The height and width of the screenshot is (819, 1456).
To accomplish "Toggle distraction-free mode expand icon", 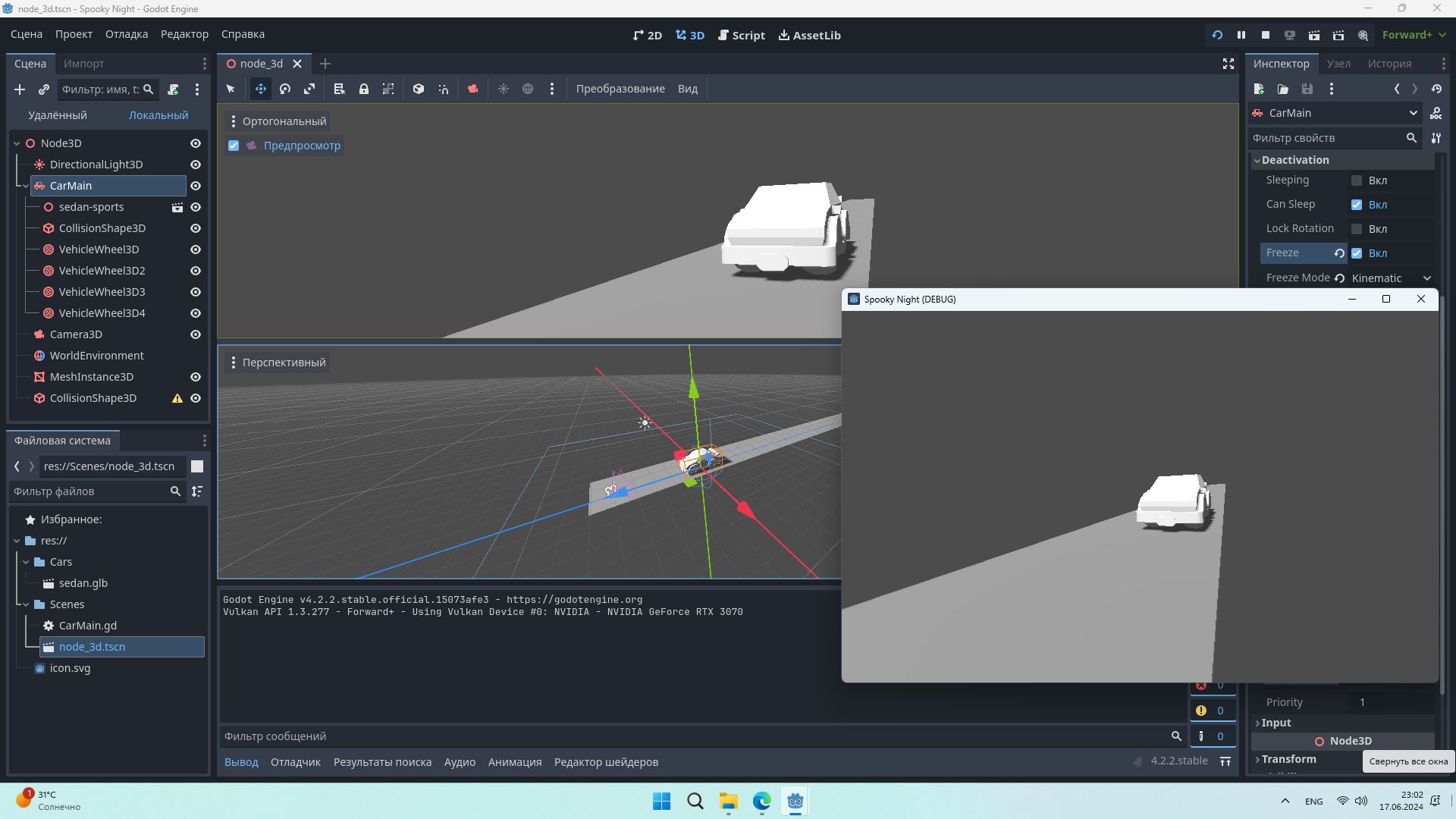I will point(1228,64).
